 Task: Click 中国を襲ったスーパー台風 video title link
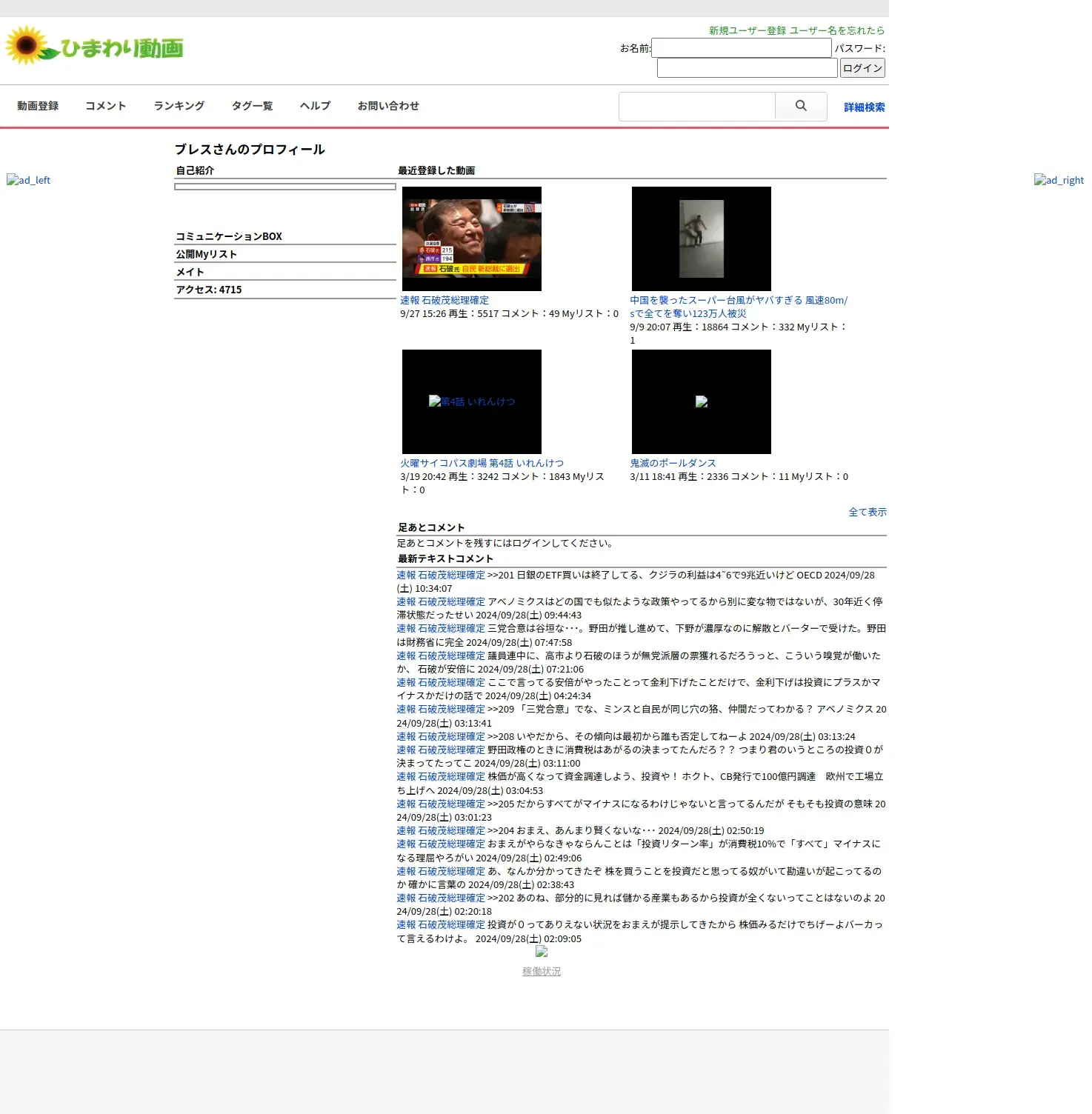(739, 307)
